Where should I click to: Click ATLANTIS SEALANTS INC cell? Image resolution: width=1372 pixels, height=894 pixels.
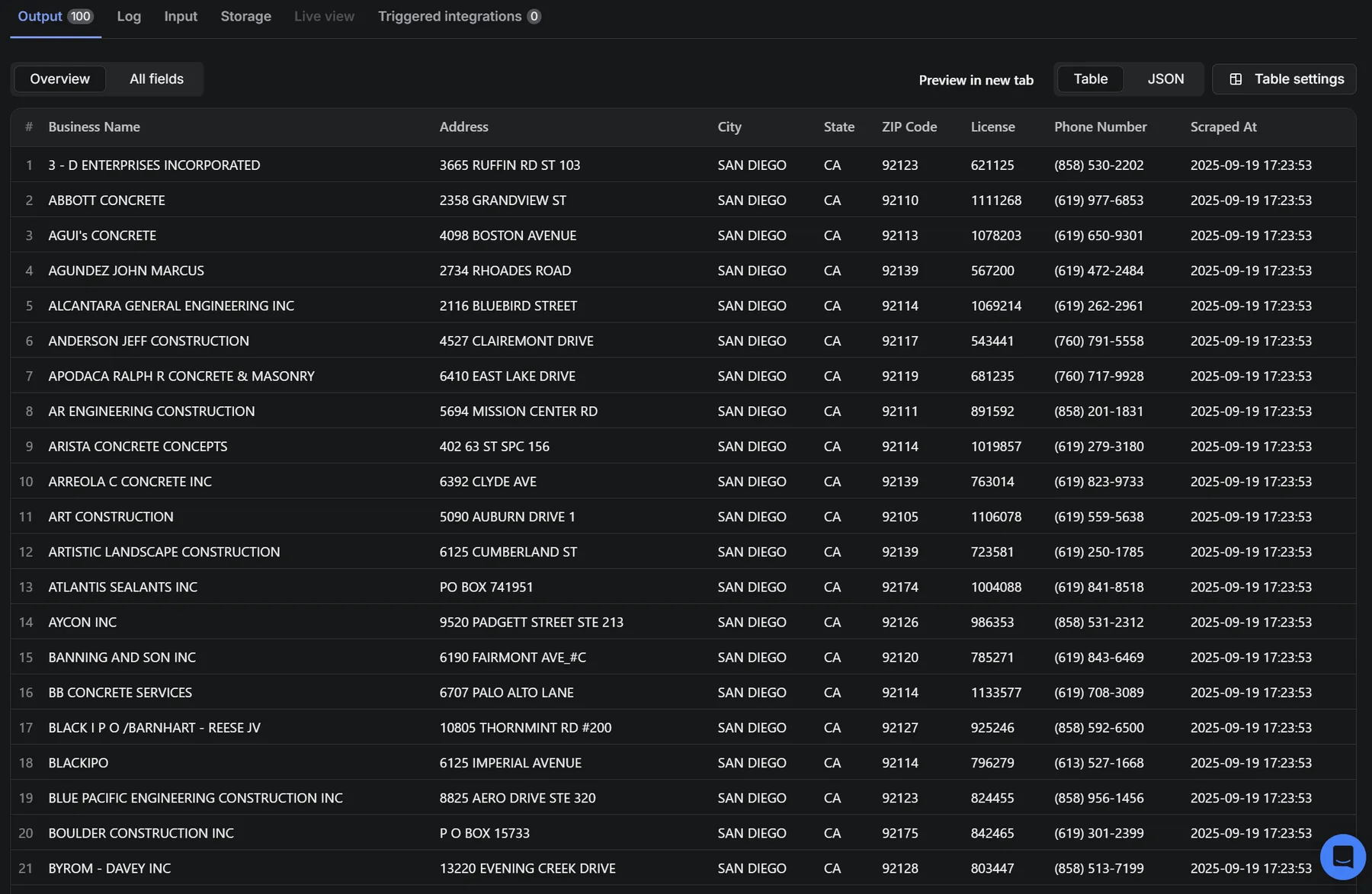click(x=123, y=587)
